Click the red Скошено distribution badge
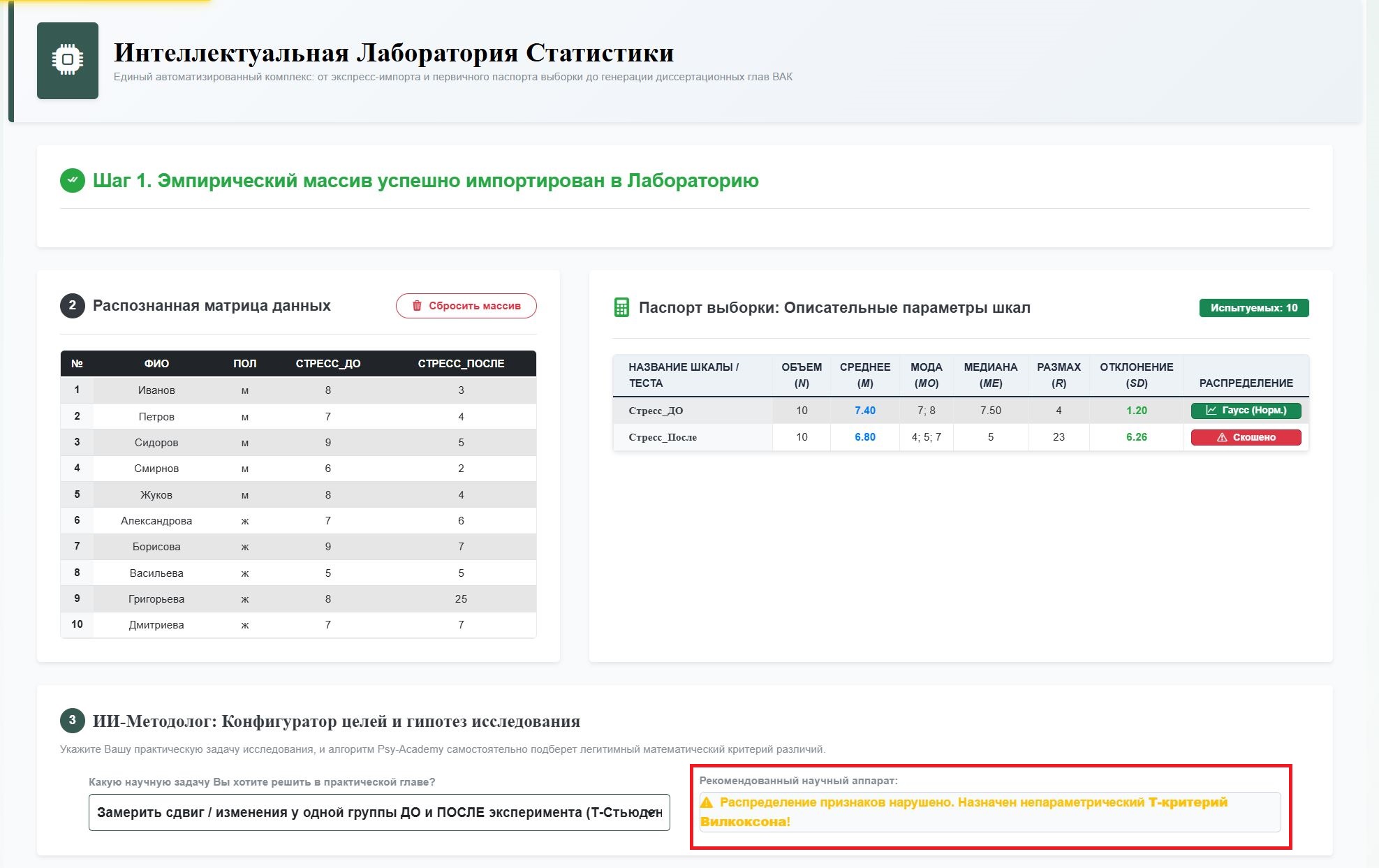The height and width of the screenshot is (868, 1379). pyautogui.click(x=1246, y=438)
